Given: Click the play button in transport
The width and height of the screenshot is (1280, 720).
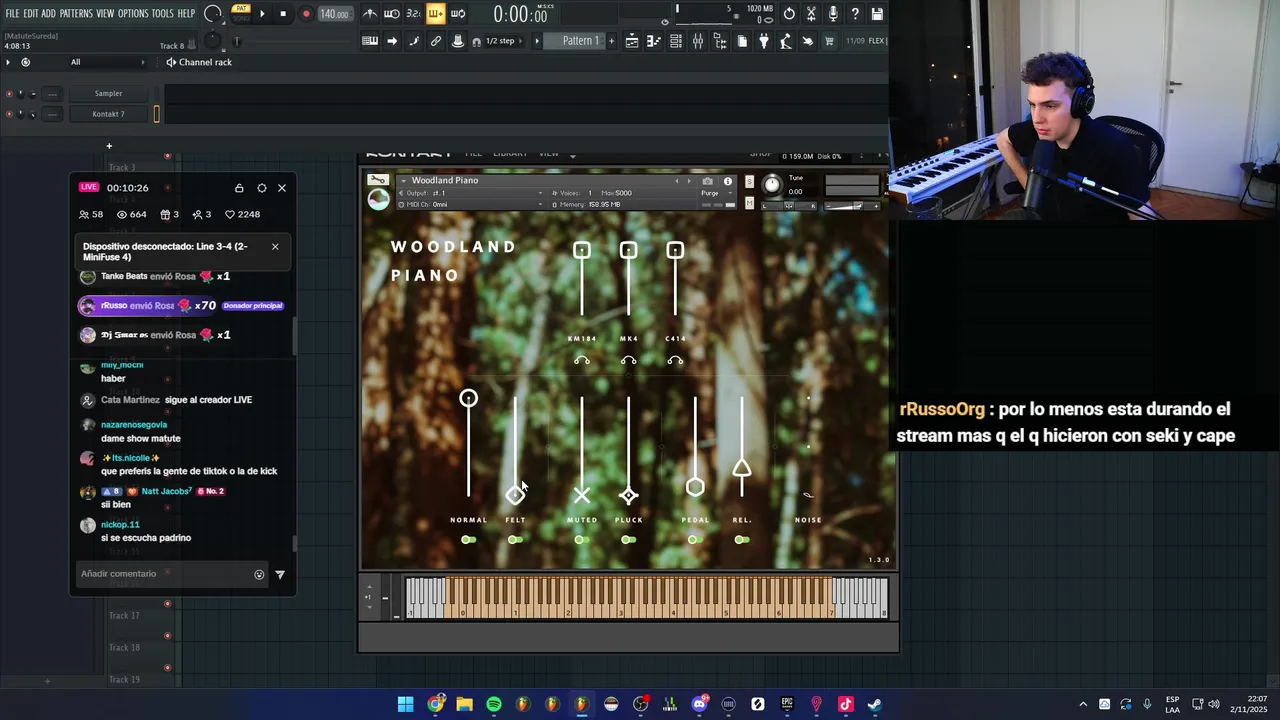Looking at the screenshot, I should tap(262, 14).
